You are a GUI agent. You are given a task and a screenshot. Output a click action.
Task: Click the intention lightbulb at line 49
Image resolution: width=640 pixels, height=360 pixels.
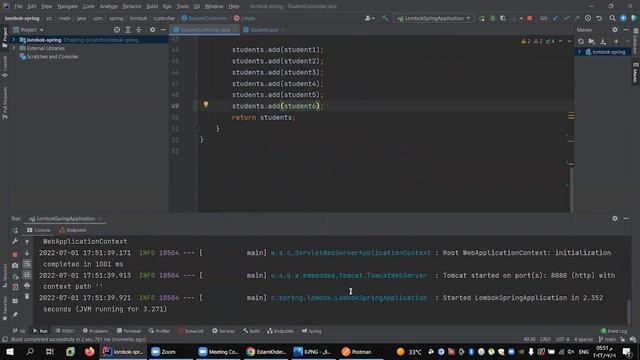point(206,104)
